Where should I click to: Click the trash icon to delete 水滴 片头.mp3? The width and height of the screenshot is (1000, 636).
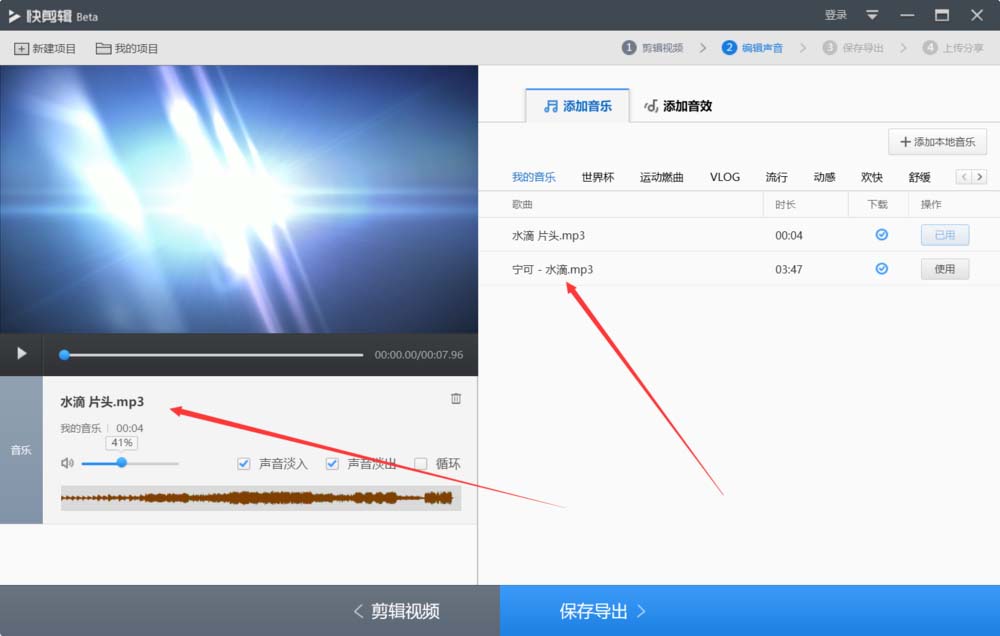(455, 398)
